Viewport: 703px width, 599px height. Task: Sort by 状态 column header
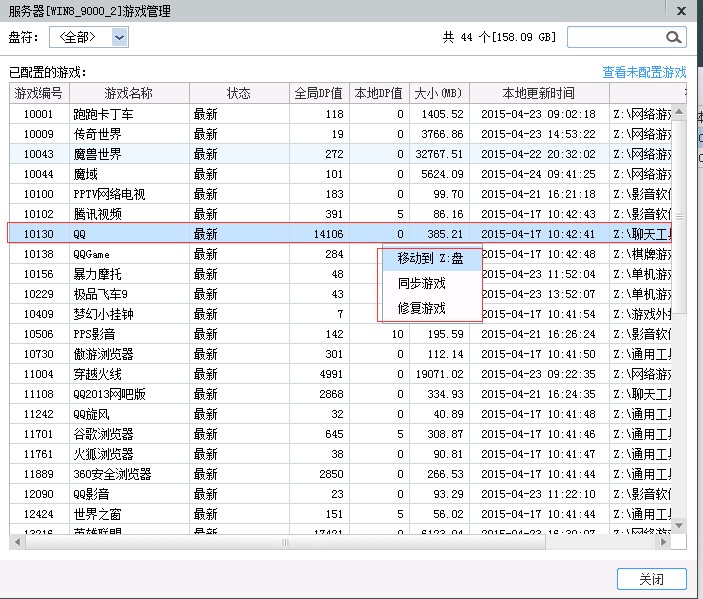point(239,93)
